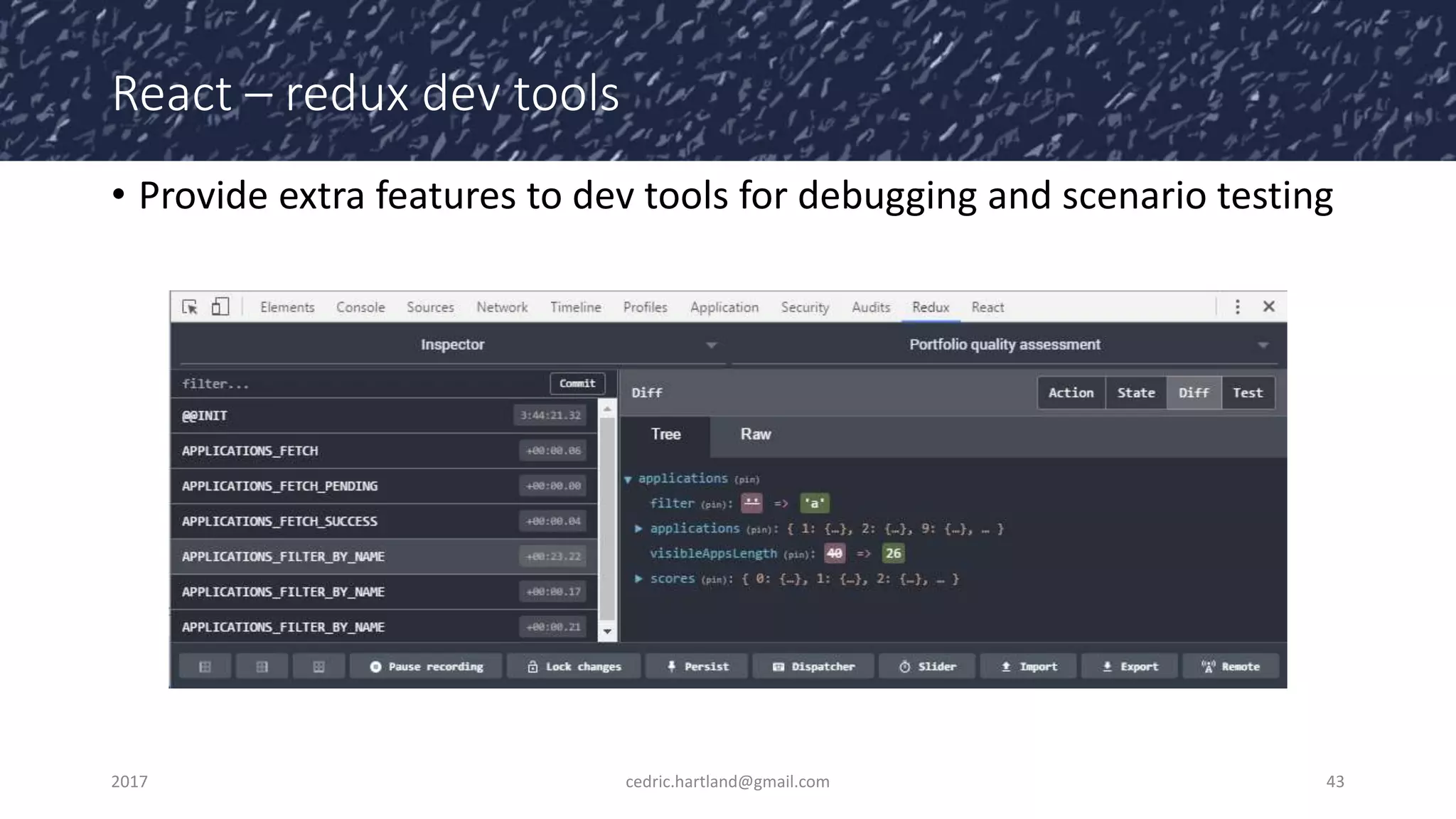Select the APPLICATIONS_FETCH_PENDING action
Screen dimensions: 1456x819
pos(384,486)
